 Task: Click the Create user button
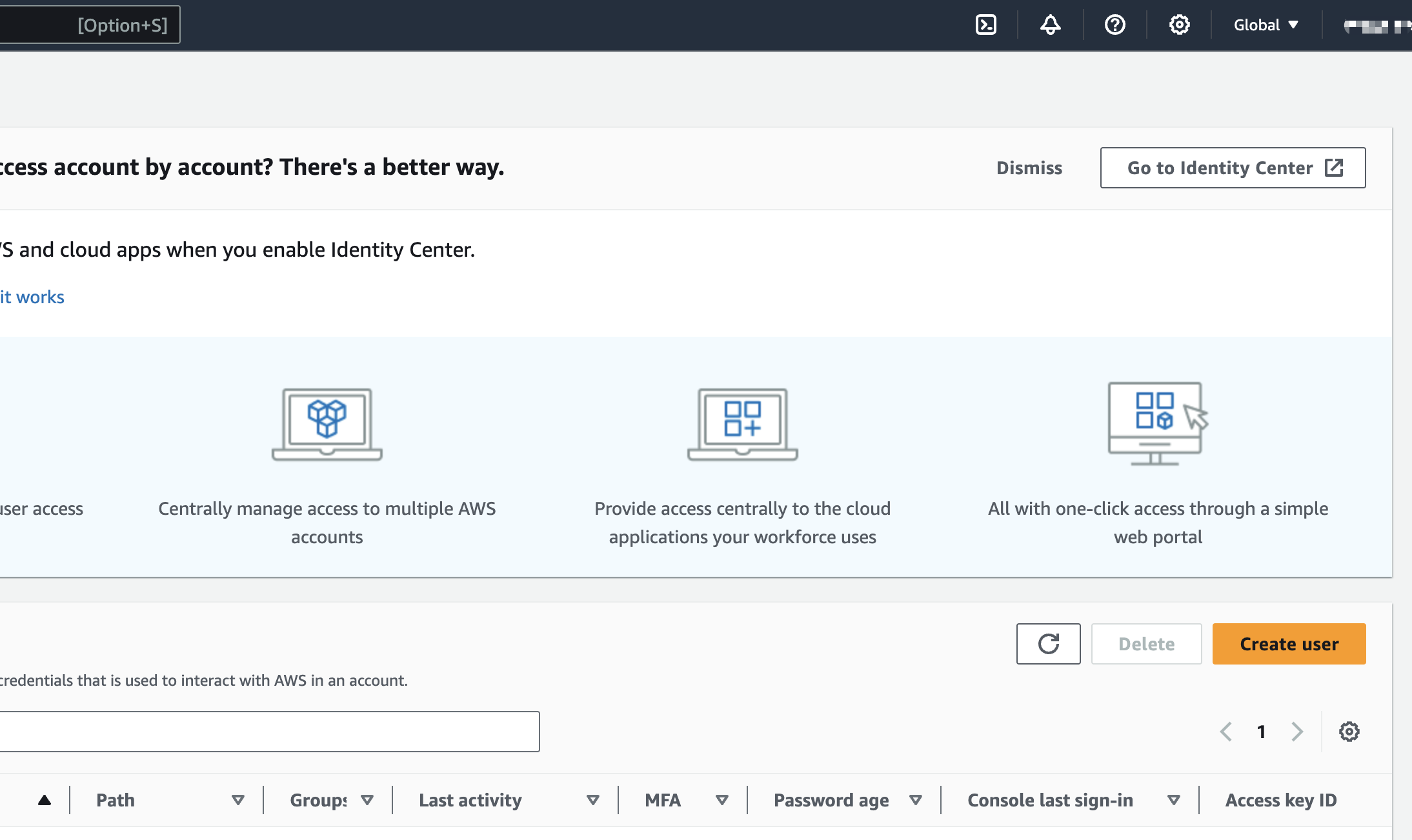(x=1289, y=644)
